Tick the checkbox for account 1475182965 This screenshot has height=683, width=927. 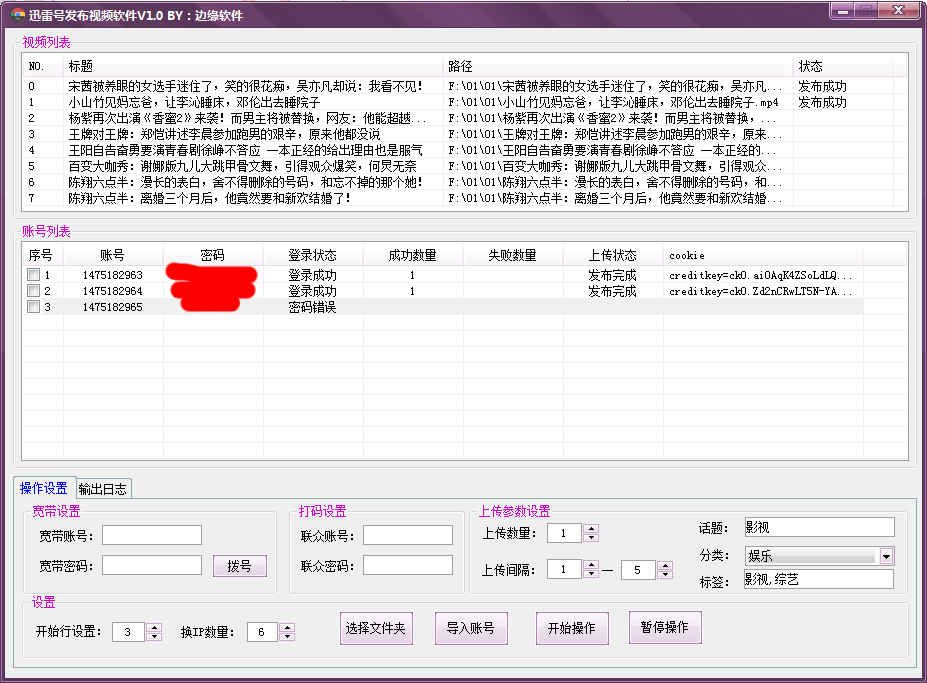(34, 307)
